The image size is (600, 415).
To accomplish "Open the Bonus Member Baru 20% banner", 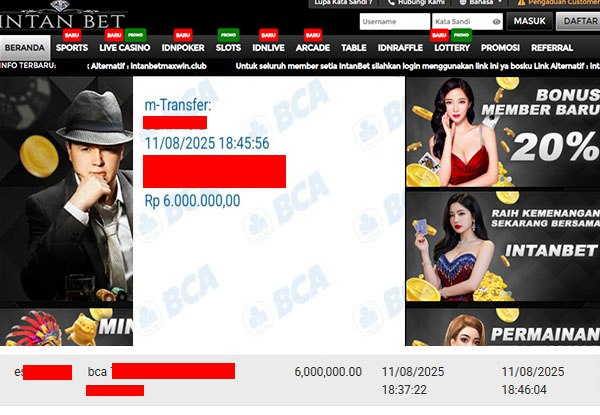I will (503, 132).
